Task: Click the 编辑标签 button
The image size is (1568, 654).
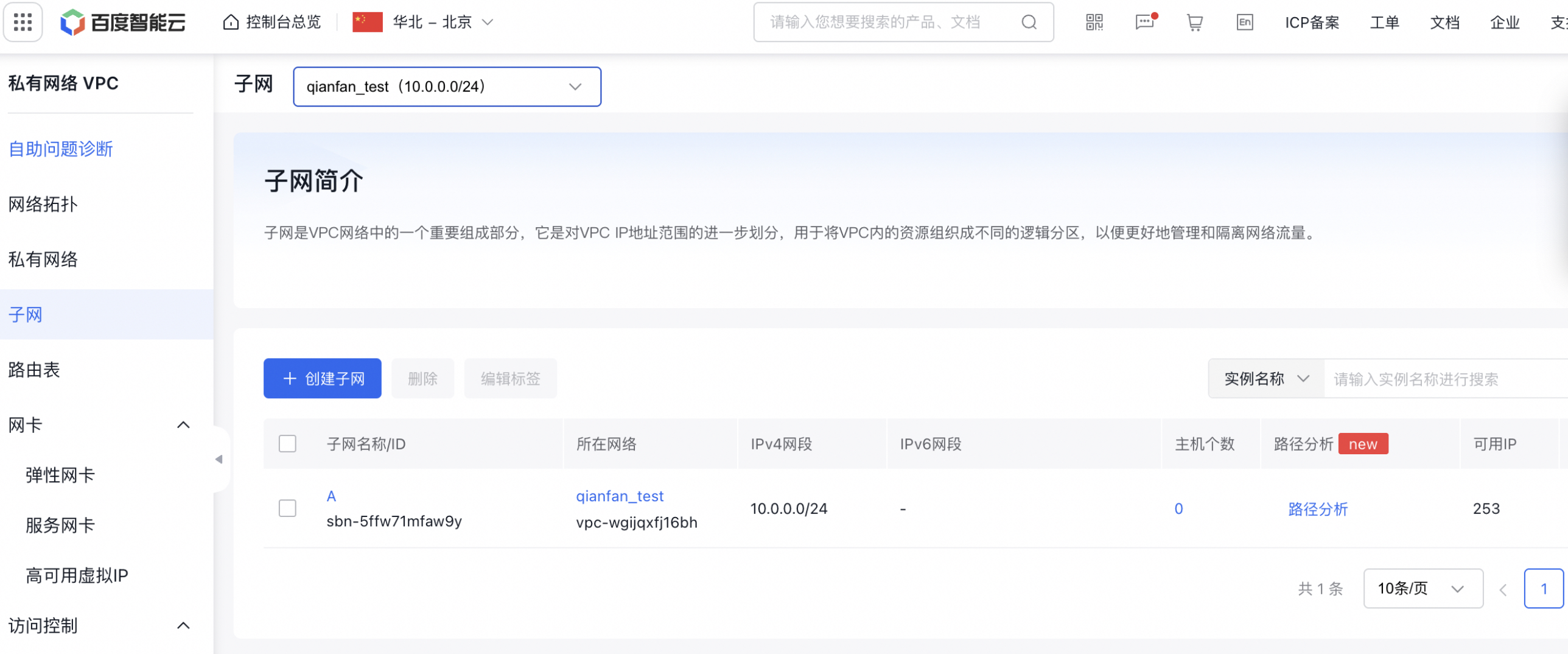Action: tap(511, 379)
